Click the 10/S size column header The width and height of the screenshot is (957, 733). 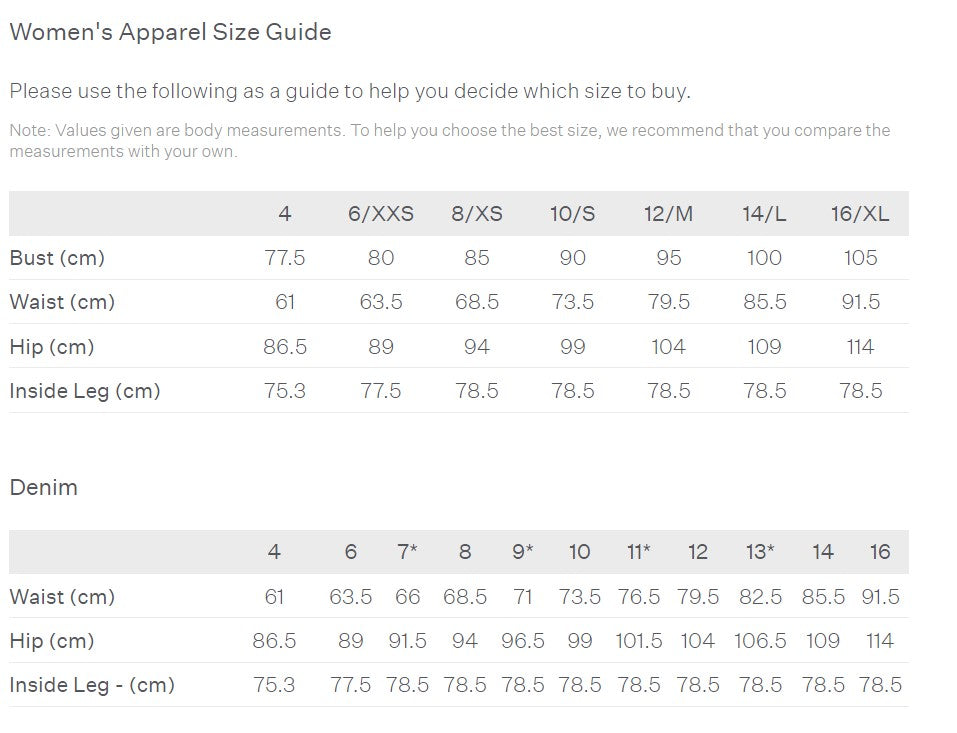(572, 214)
